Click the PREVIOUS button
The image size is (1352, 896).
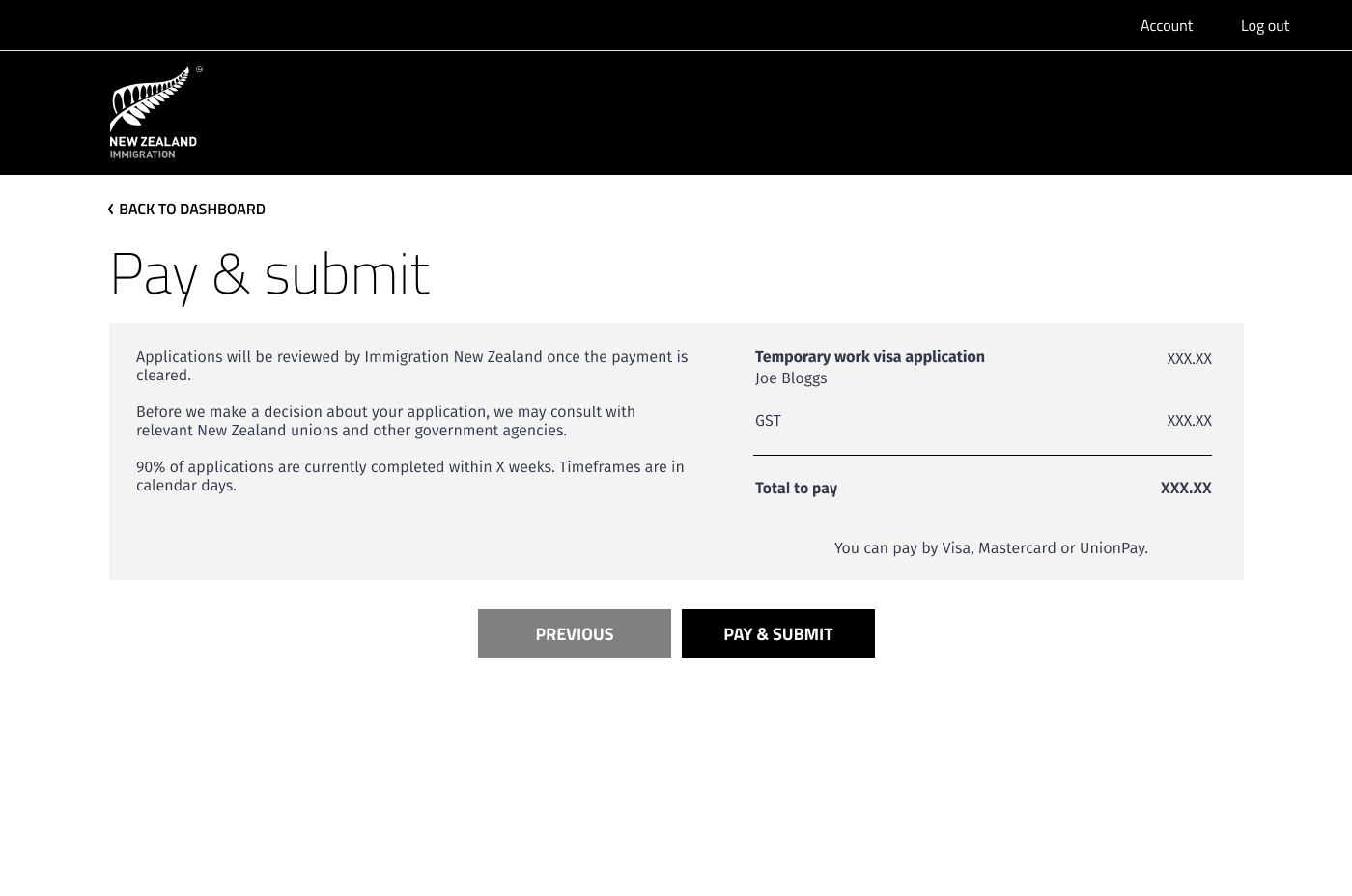[x=574, y=633]
